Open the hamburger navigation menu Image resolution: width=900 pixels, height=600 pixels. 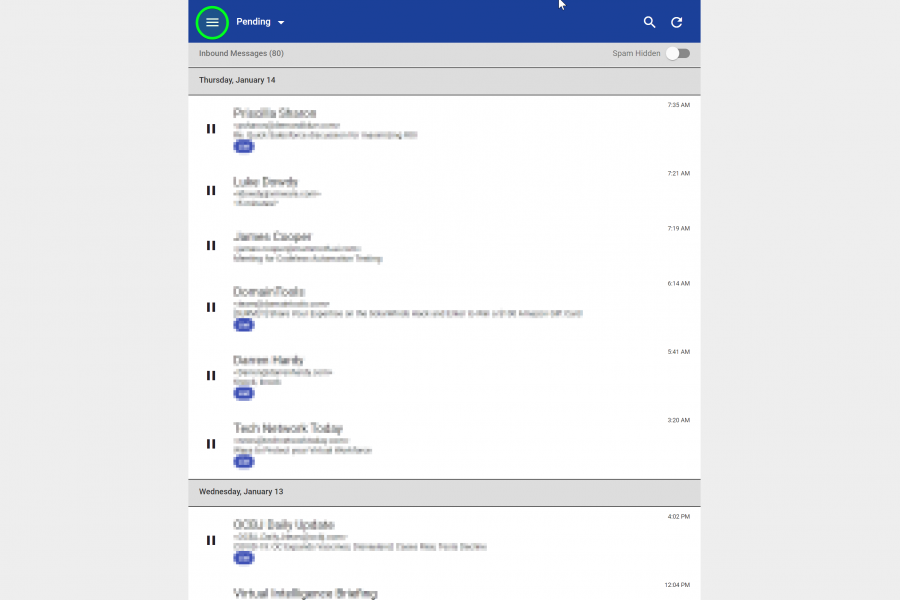212,22
